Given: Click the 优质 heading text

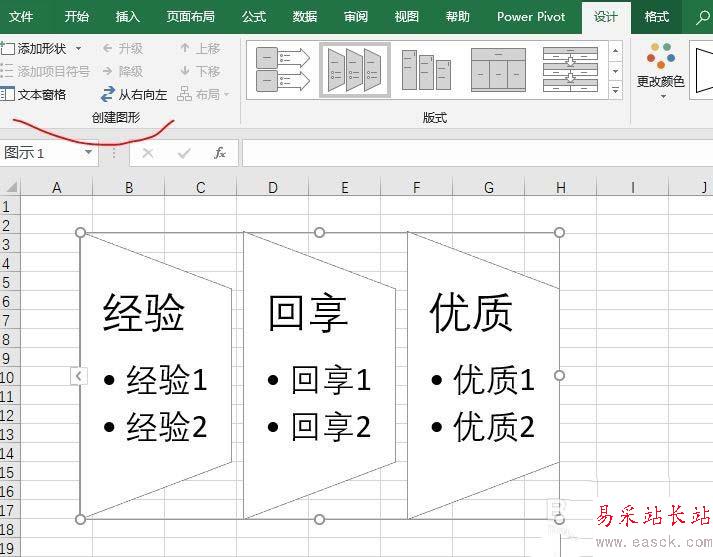Looking at the screenshot, I should pos(472,313).
